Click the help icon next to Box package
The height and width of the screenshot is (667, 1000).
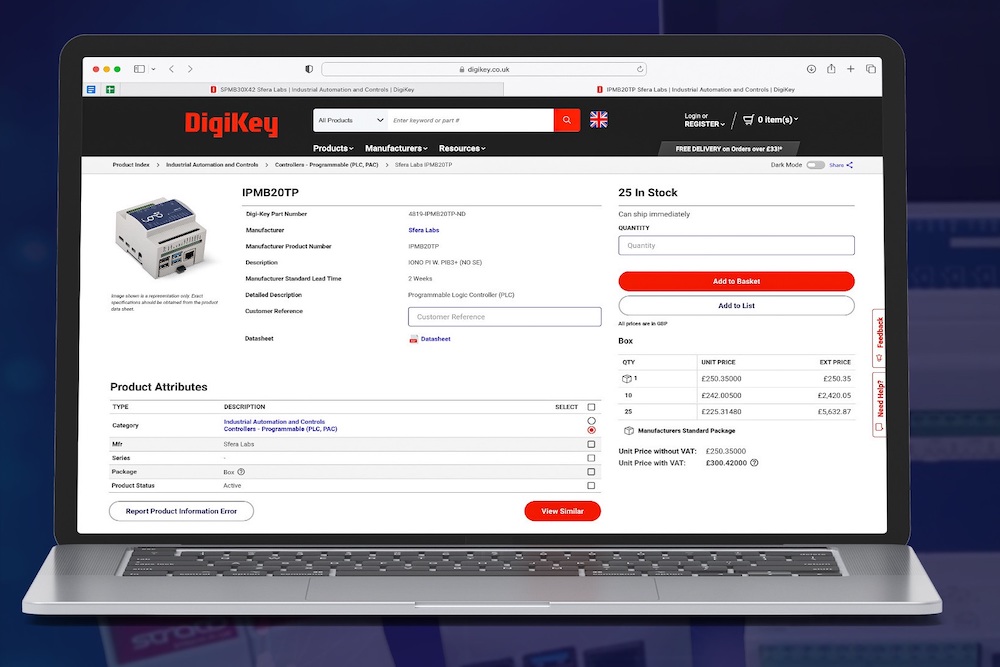click(241, 472)
